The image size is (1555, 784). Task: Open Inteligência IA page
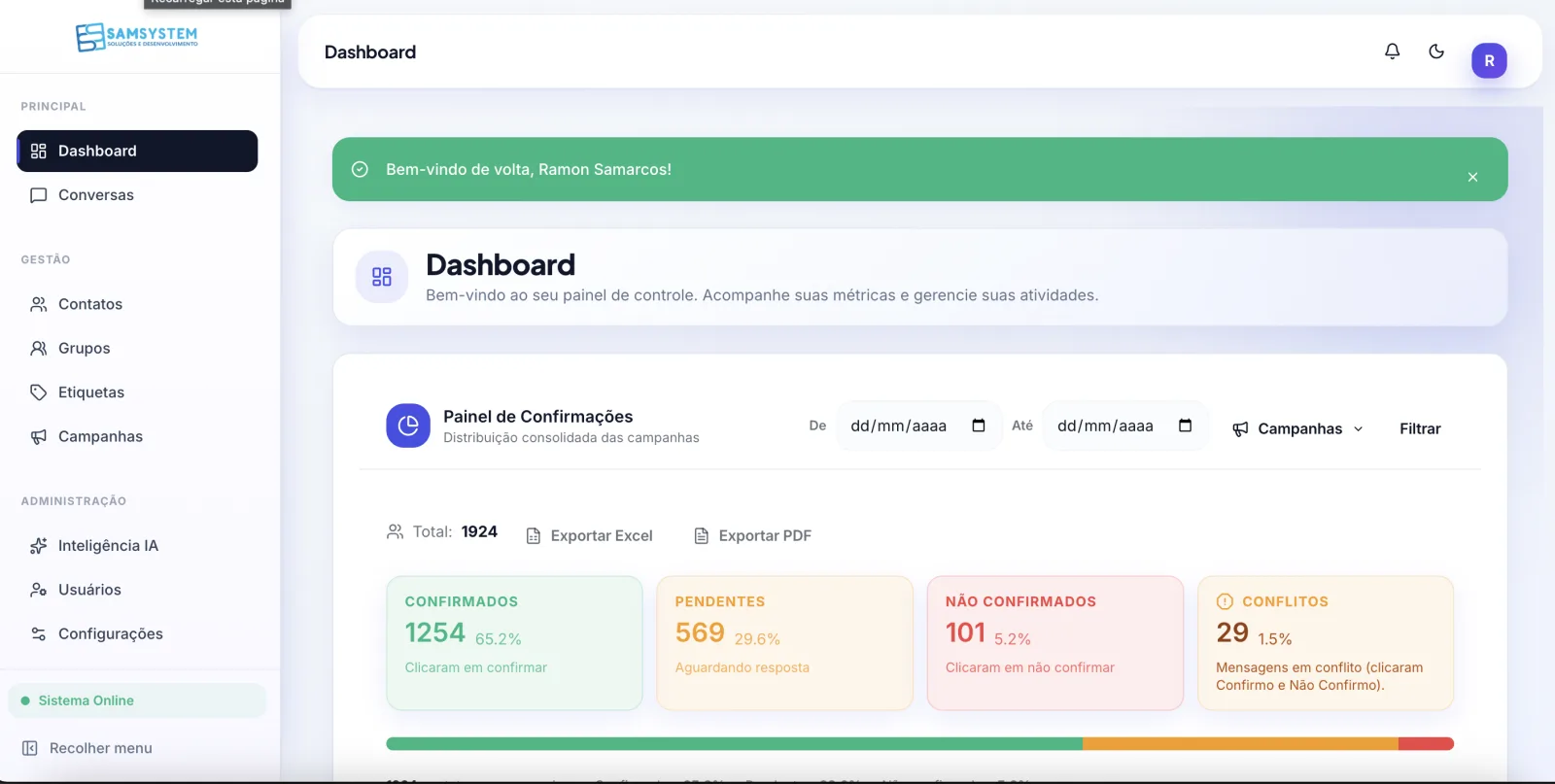137,546
